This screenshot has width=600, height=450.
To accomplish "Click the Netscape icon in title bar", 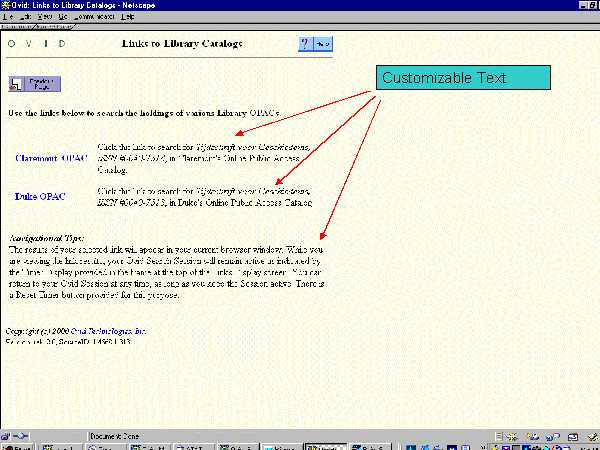I will (x=5, y=5).
